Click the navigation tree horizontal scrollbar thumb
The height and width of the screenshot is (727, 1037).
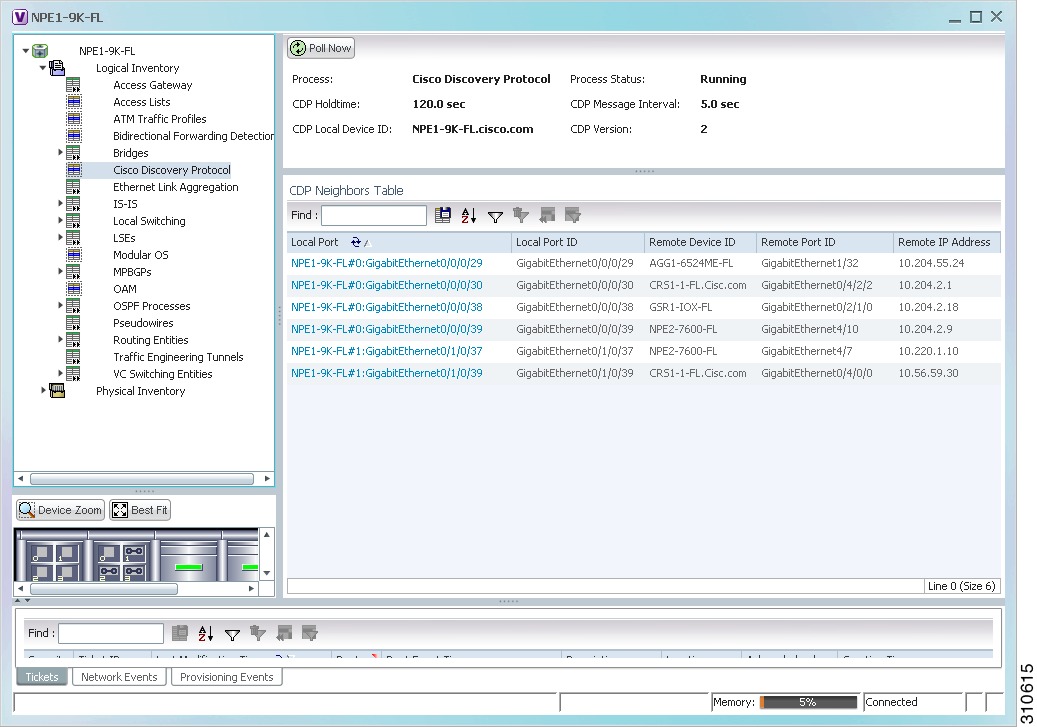(142, 478)
